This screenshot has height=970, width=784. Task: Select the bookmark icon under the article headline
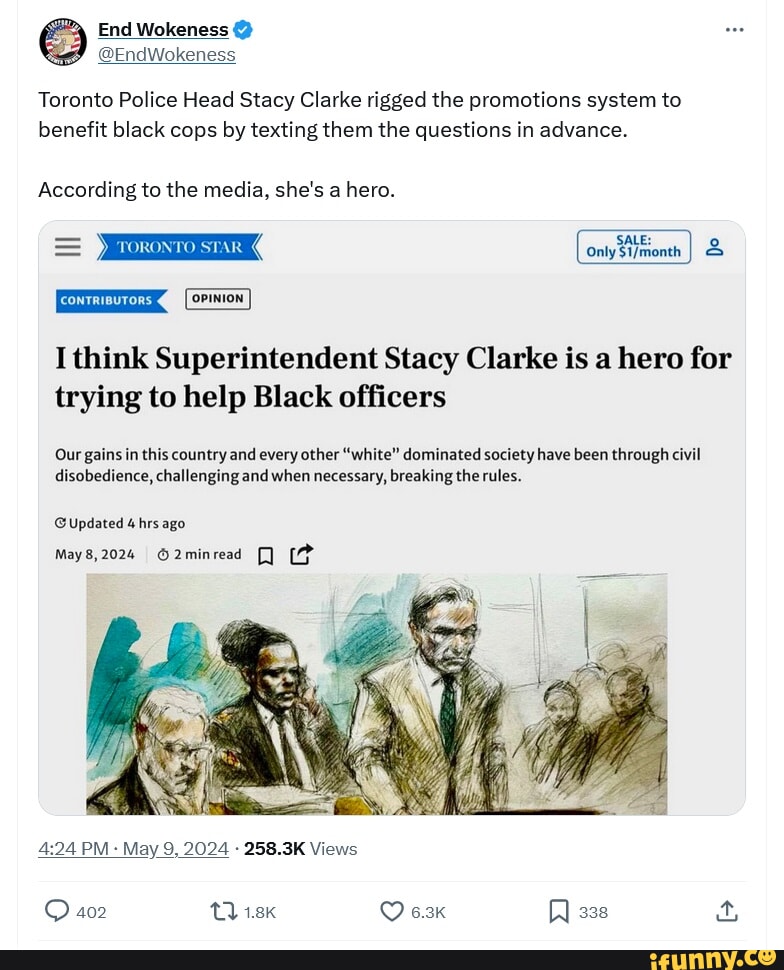(x=265, y=553)
